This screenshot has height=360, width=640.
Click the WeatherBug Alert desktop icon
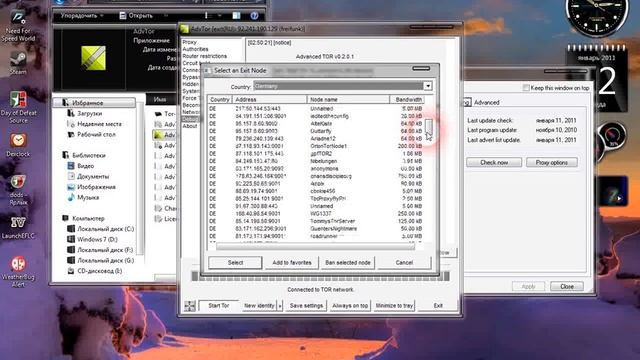click(x=18, y=271)
